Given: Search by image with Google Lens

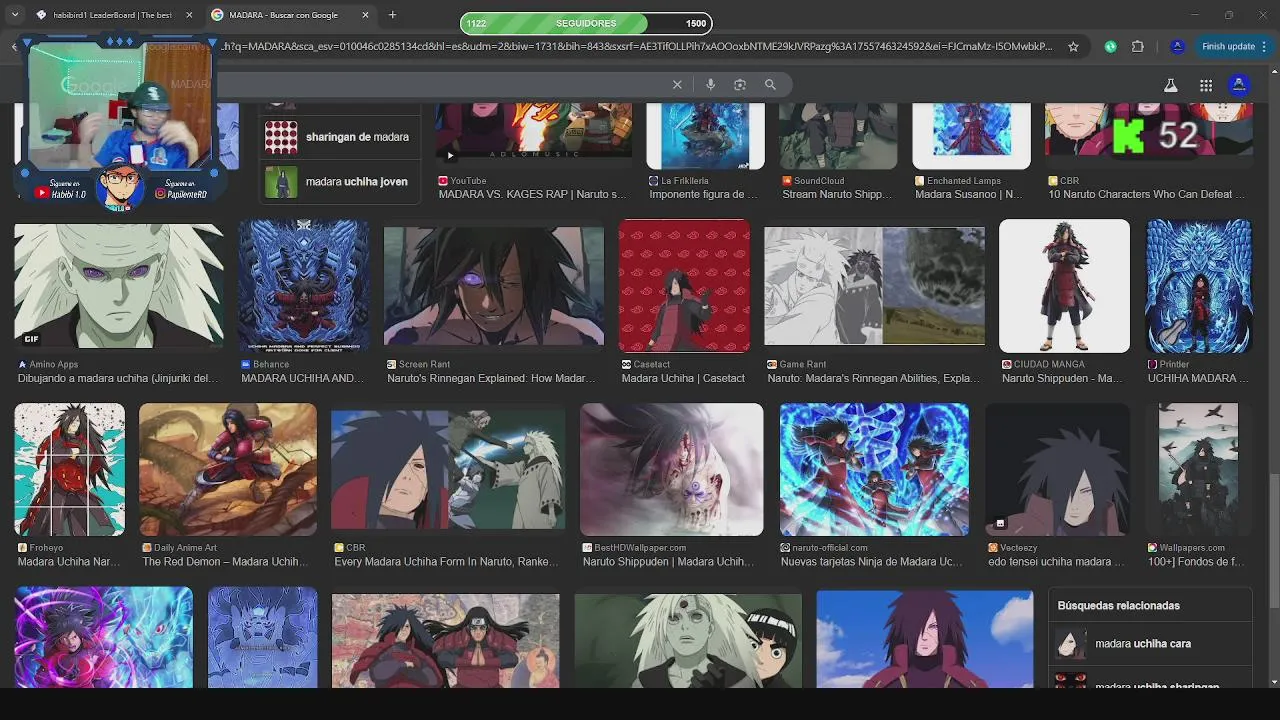Looking at the screenshot, I should coord(740,85).
